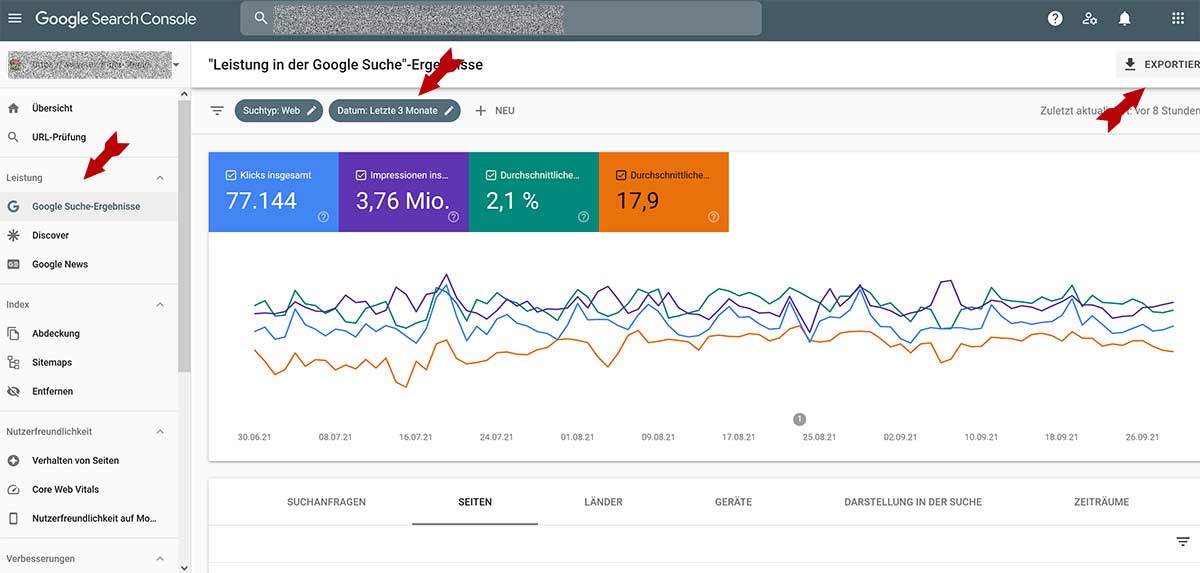
Task: Open help for the green CTR card
Action: (x=583, y=216)
